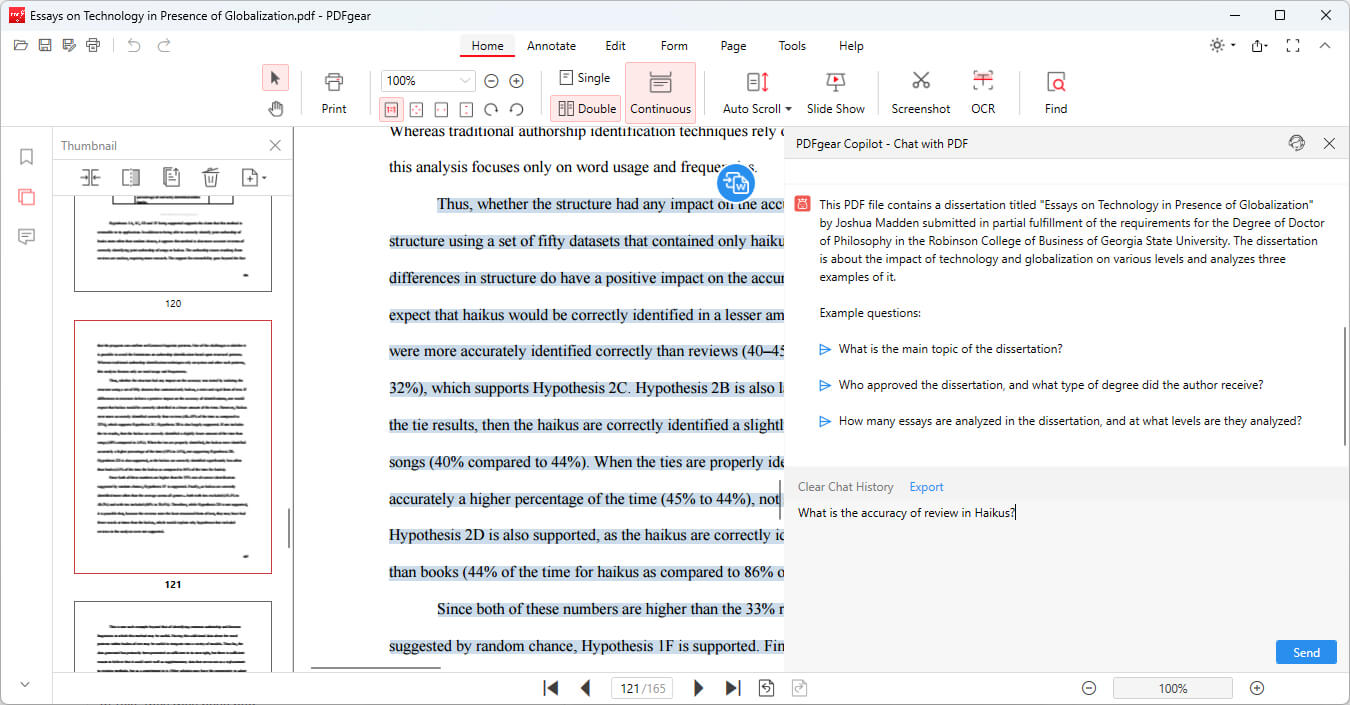Switch to the Annotate tab
1350x705 pixels.
[x=551, y=46]
